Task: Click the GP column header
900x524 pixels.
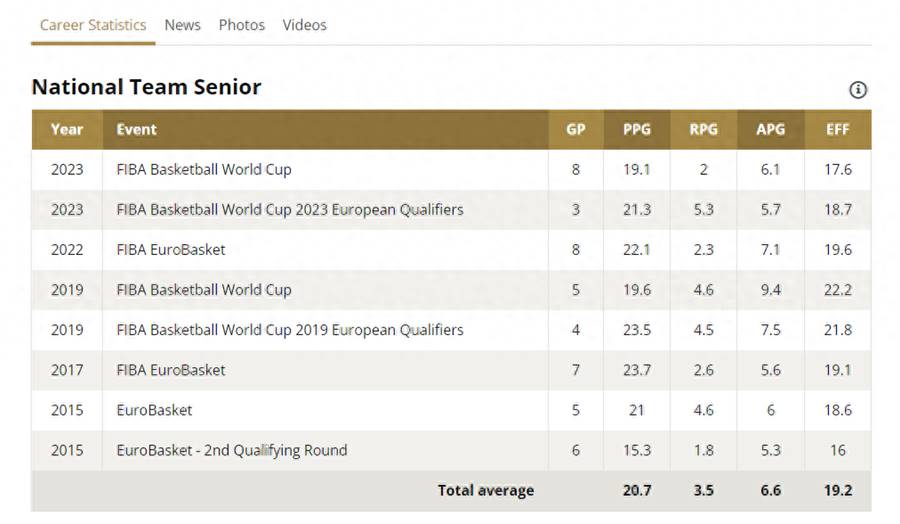Action: click(x=576, y=130)
